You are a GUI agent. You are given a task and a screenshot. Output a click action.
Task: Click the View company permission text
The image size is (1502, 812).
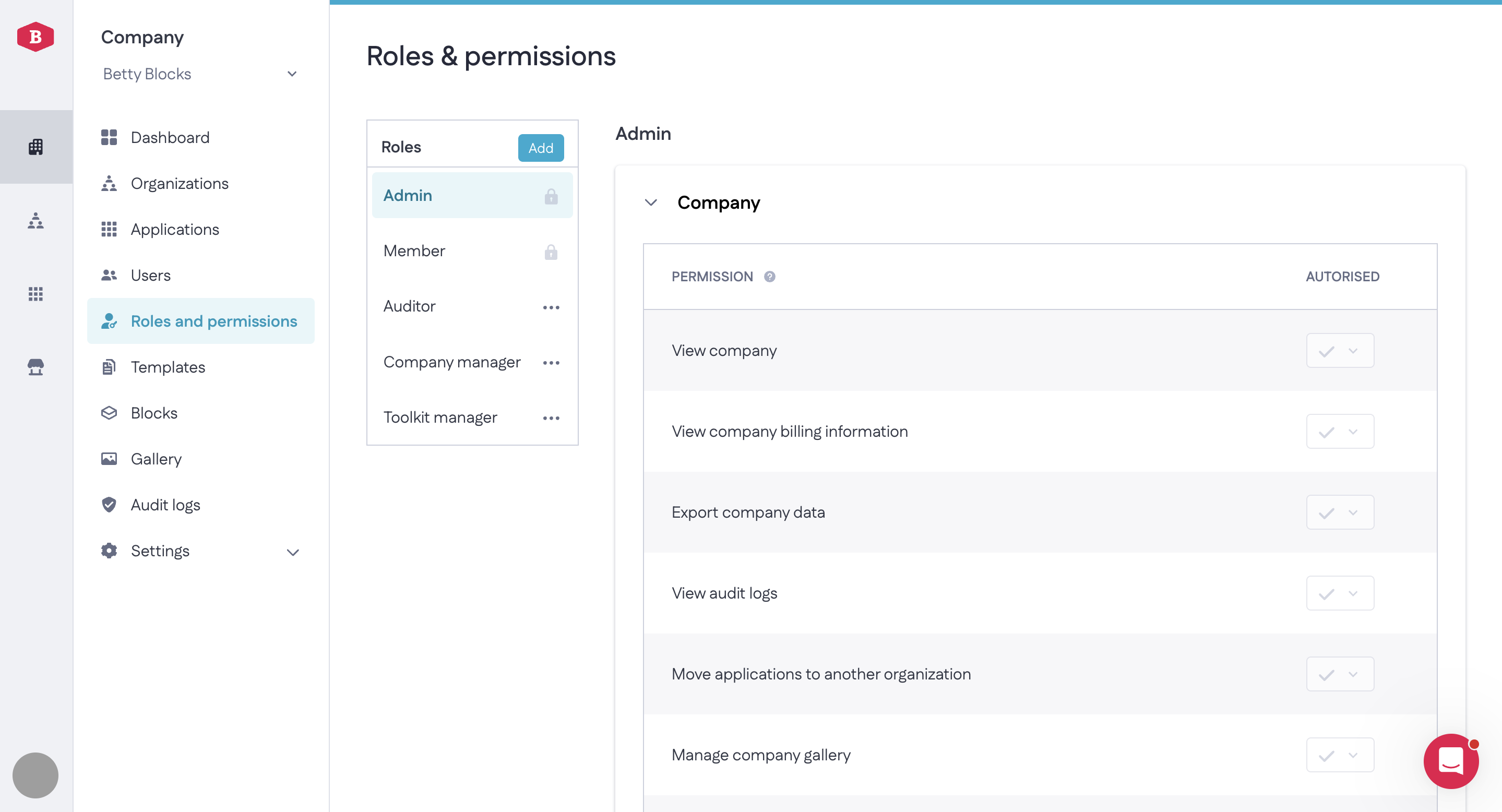tap(723, 351)
